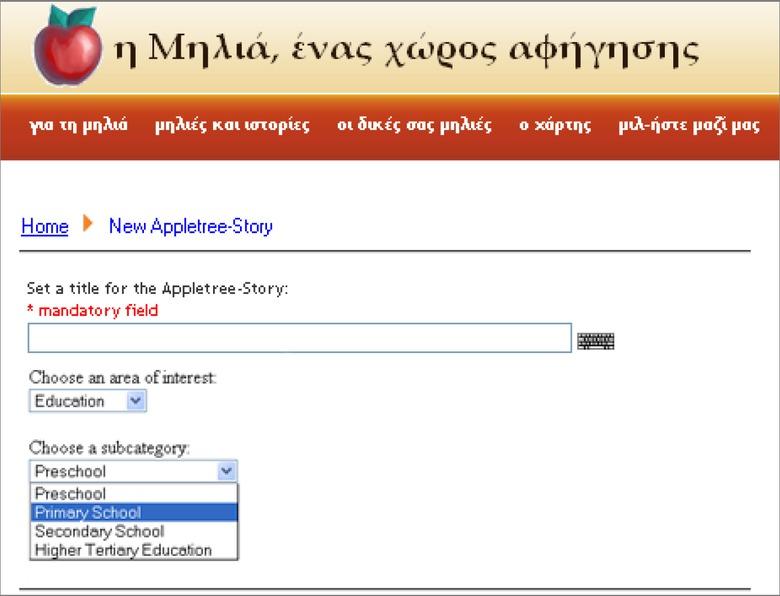The width and height of the screenshot is (780, 596).
Task: Click the red apple logo
Action: (x=68, y=46)
